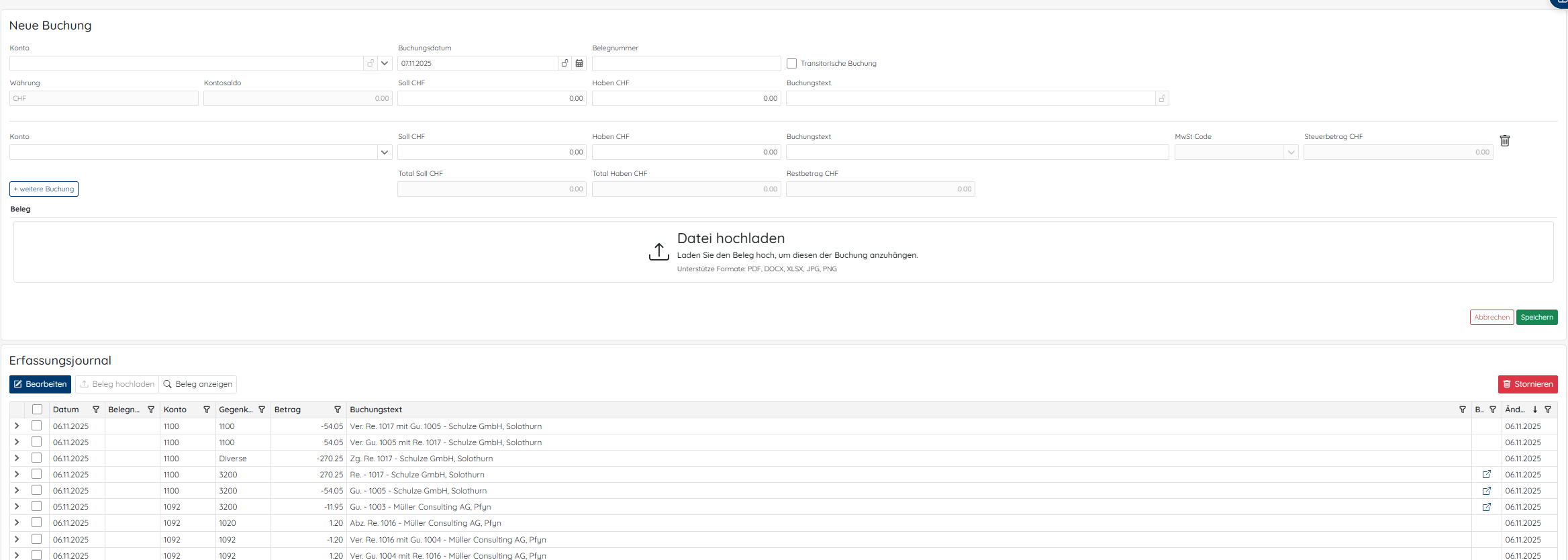The image size is (1568, 560).
Task: Toggle the select-all checkbox in journal header
Action: (38, 410)
